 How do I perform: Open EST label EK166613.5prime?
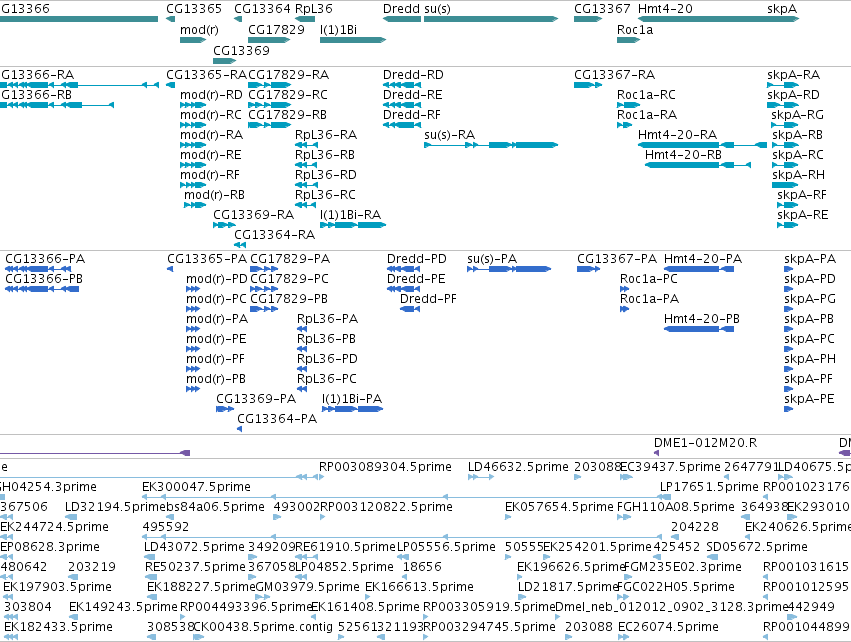tap(420, 587)
